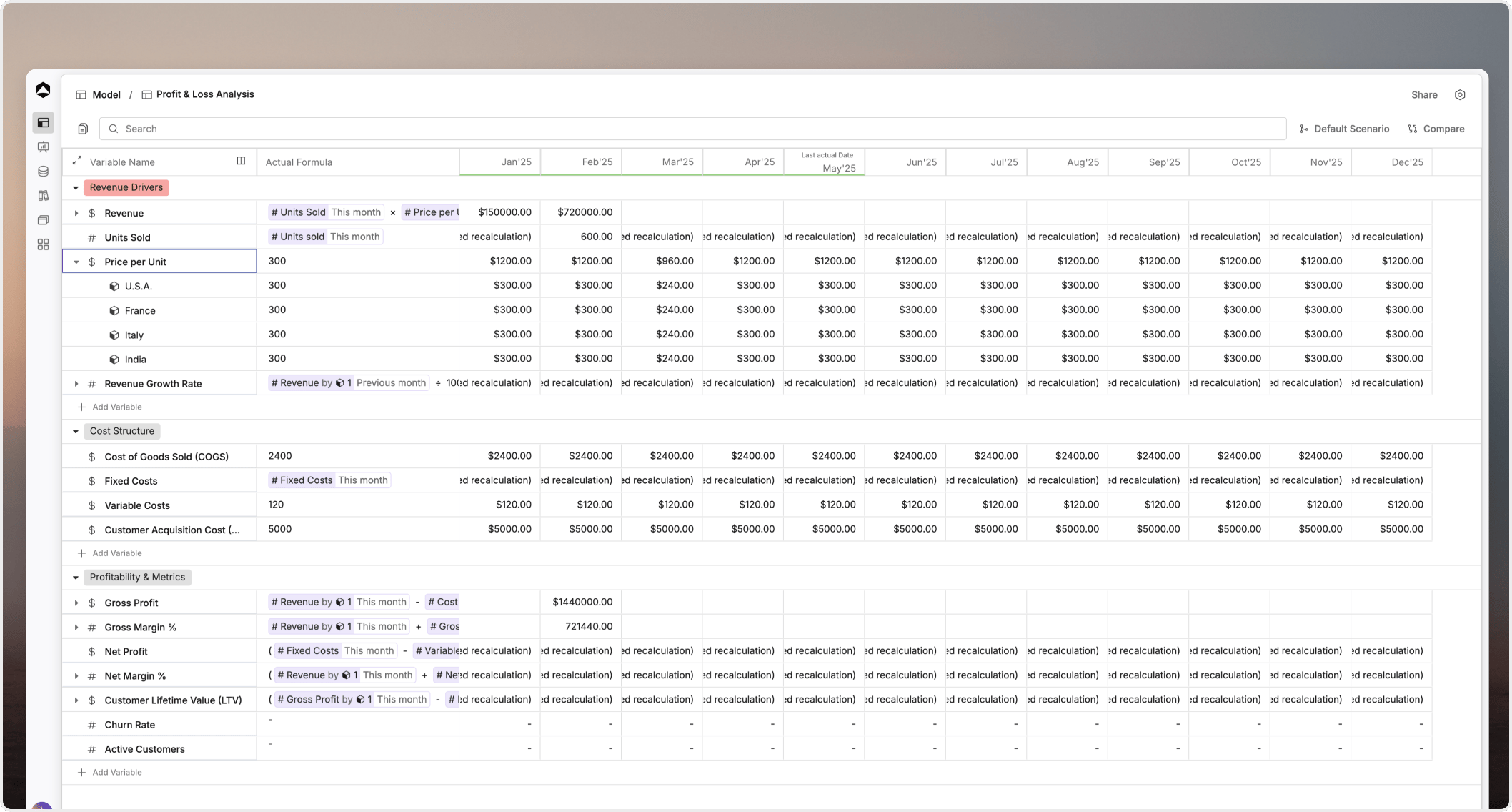Click the app logo in the sidebar
The width and height of the screenshot is (1512, 812).
(43, 90)
